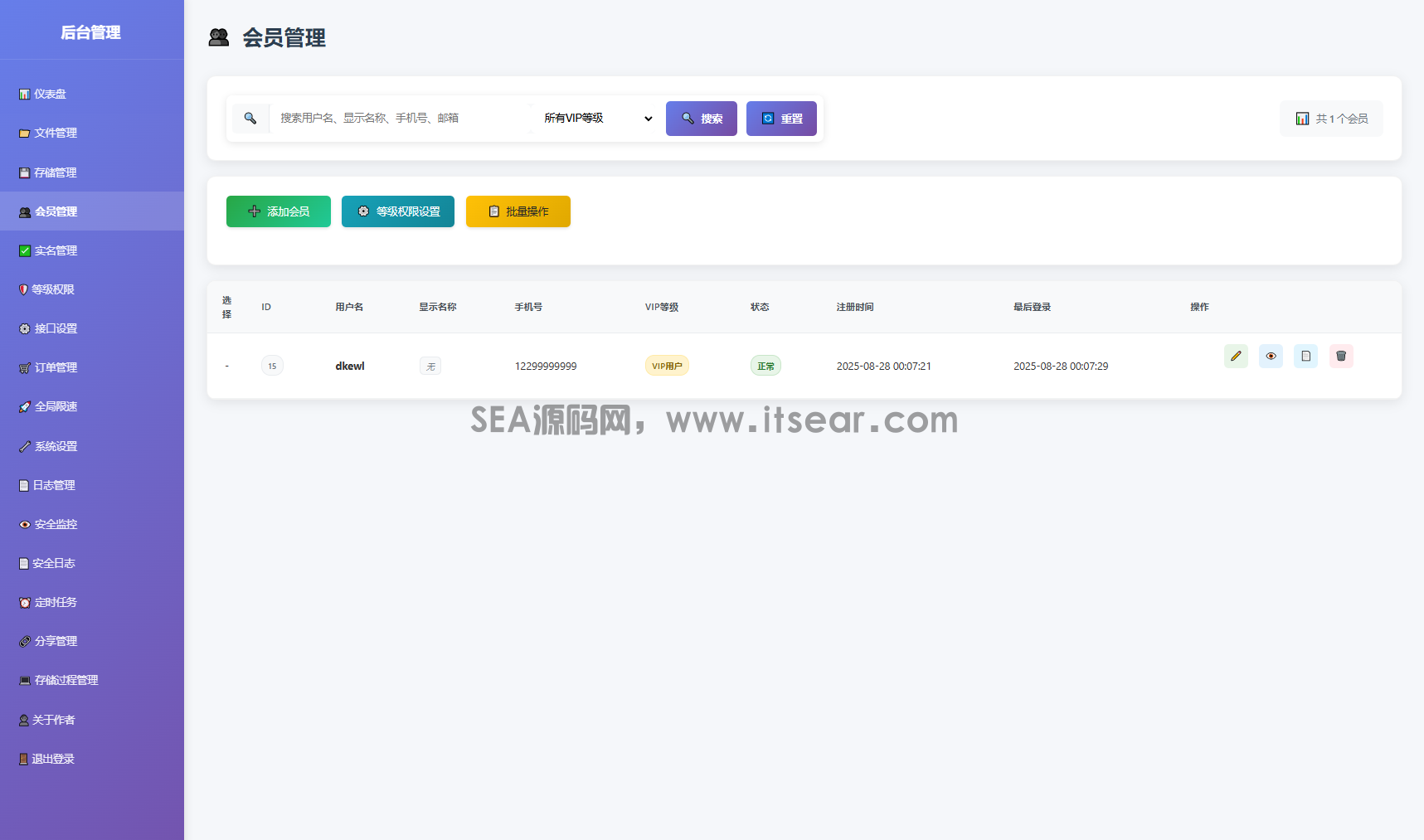The width and height of the screenshot is (1424, 840).
Task: Click the VIP用户 level badge
Action: click(667, 366)
